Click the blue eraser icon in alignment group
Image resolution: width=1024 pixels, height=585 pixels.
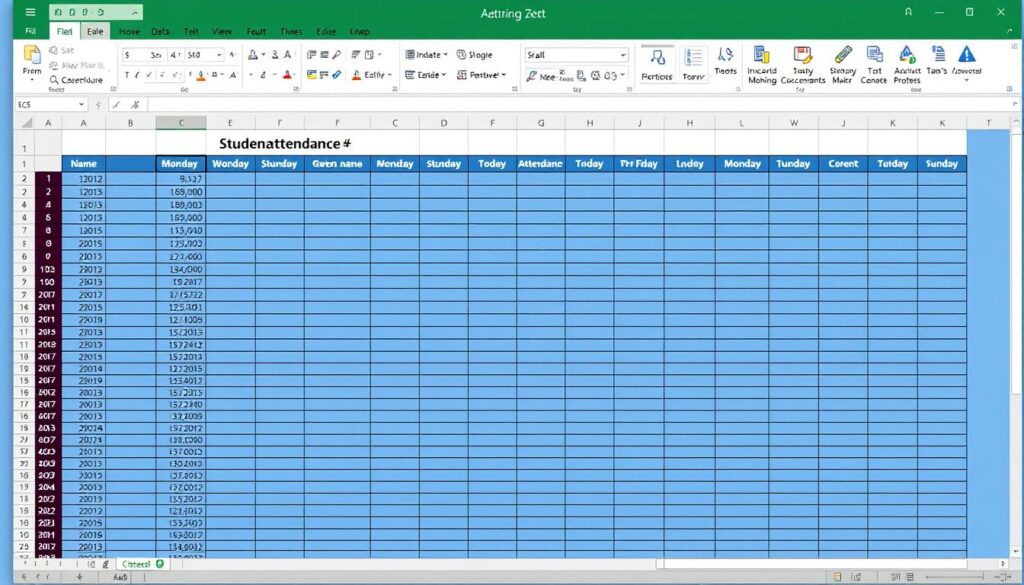click(336, 75)
